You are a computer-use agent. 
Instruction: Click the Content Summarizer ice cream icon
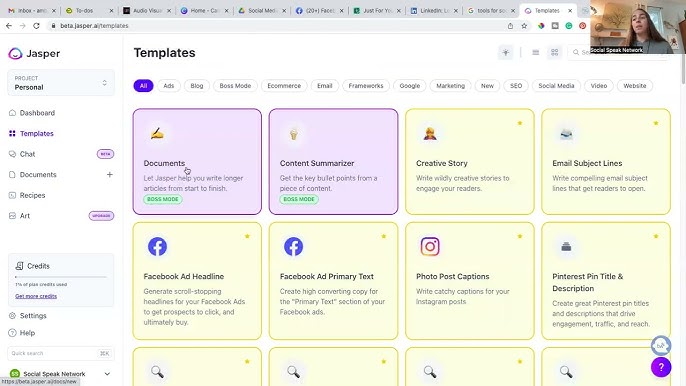point(294,133)
